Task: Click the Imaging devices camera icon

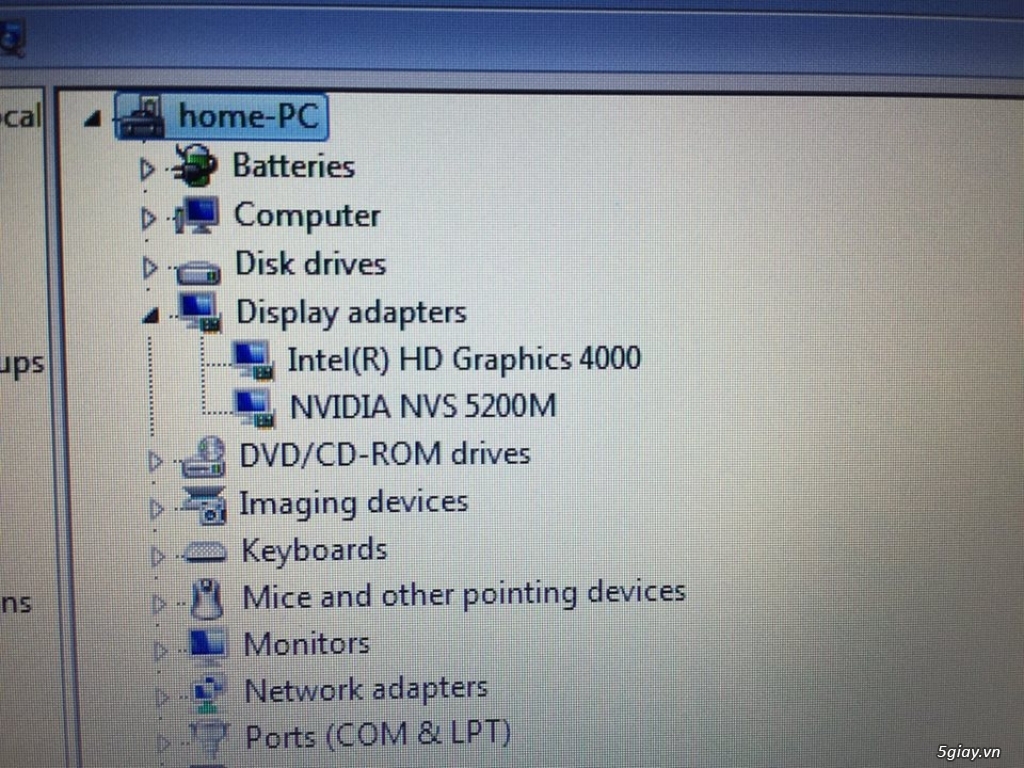Action: pos(205,505)
